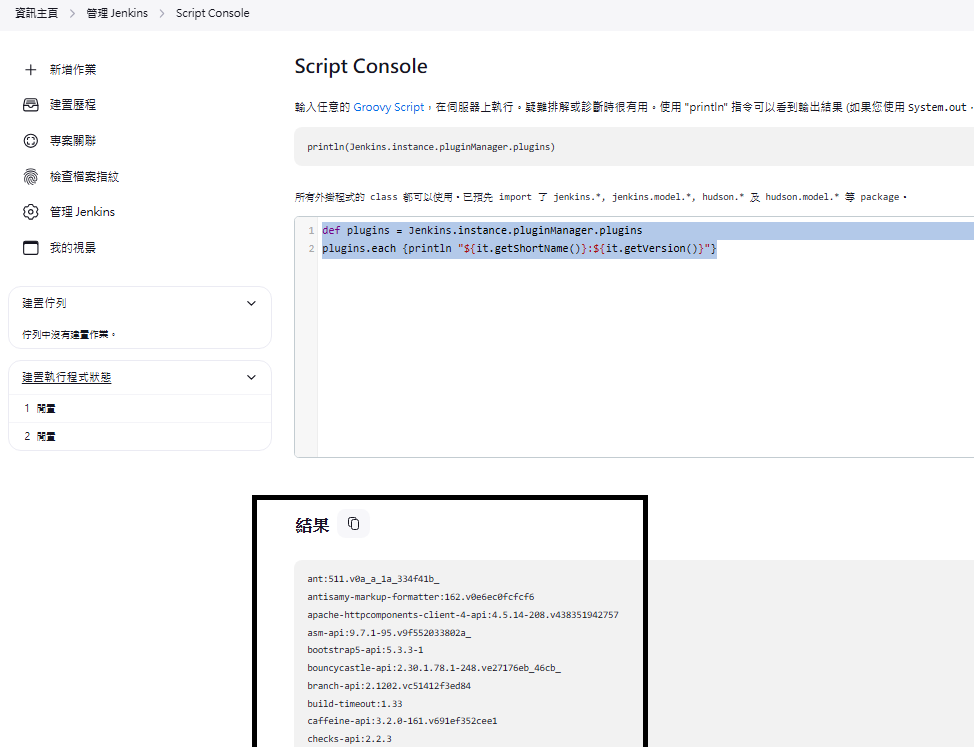Click the branch-api:2.1202 result line
This screenshot has height=747, width=974.
coord(389,686)
